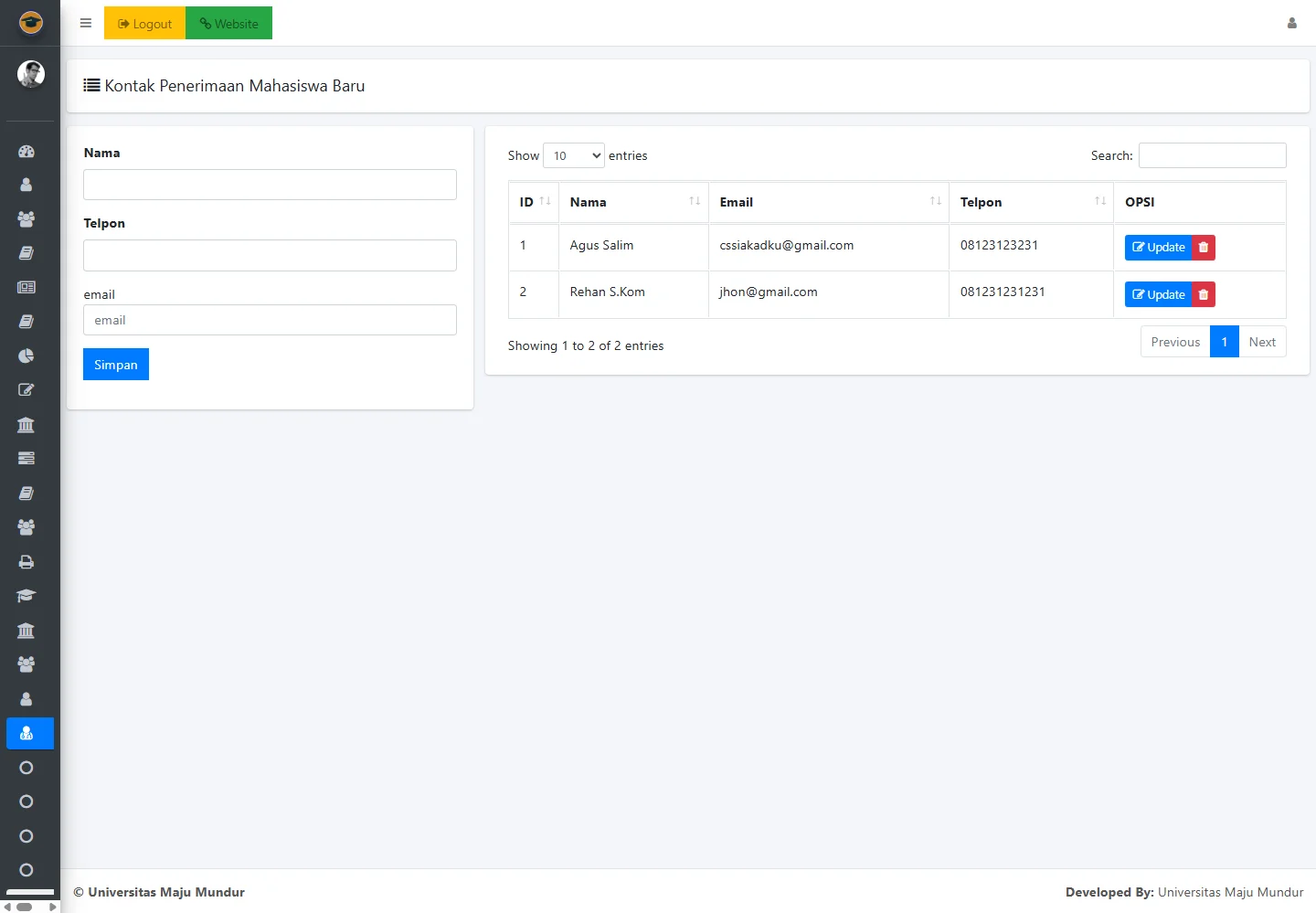This screenshot has height=913, width=1316.
Task: Open the user profile icon at top right
Action: coord(1291,23)
